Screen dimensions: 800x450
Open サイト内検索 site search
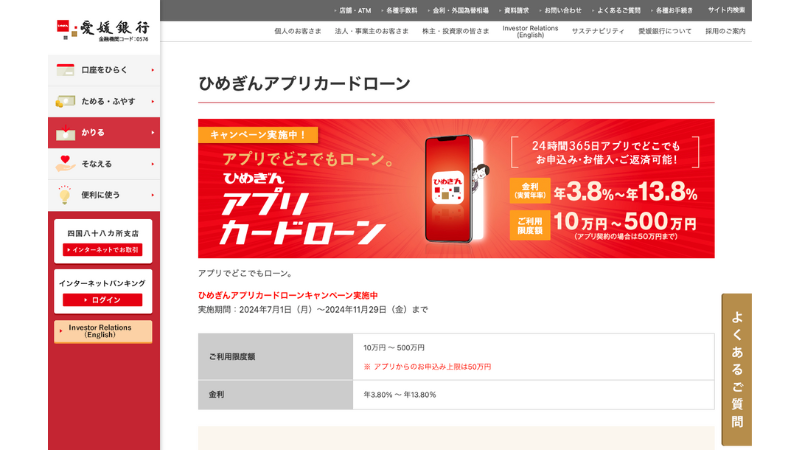[726, 10]
